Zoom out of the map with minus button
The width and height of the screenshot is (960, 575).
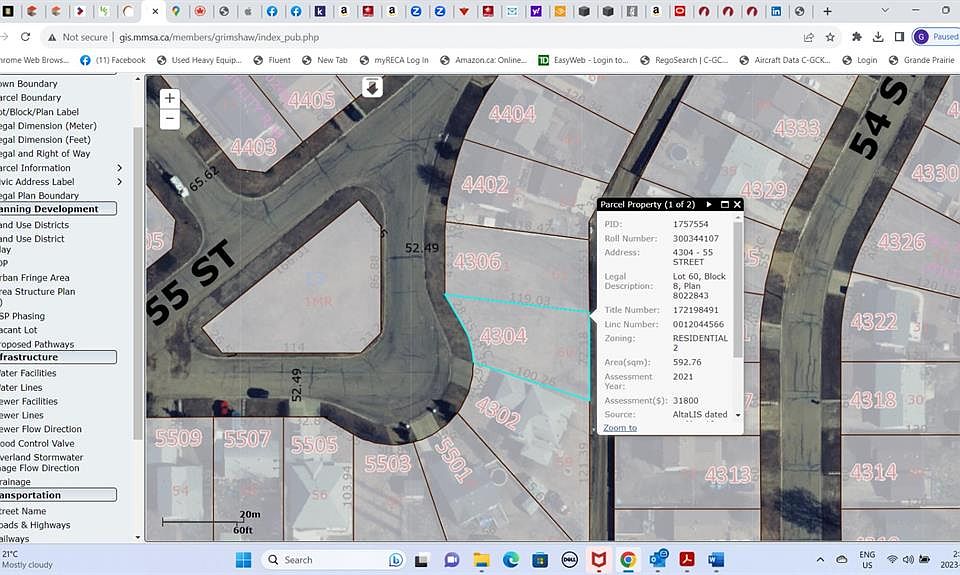(x=170, y=119)
